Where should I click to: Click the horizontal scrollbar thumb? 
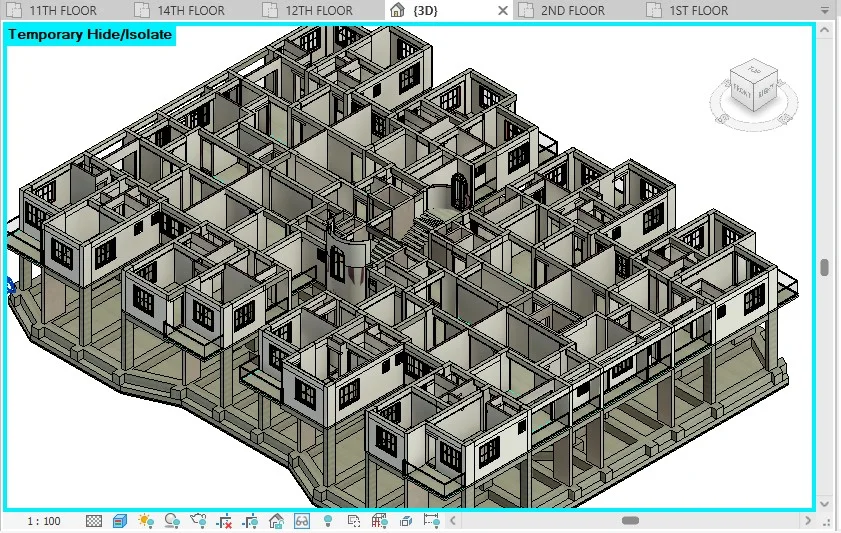pos(630,520)
